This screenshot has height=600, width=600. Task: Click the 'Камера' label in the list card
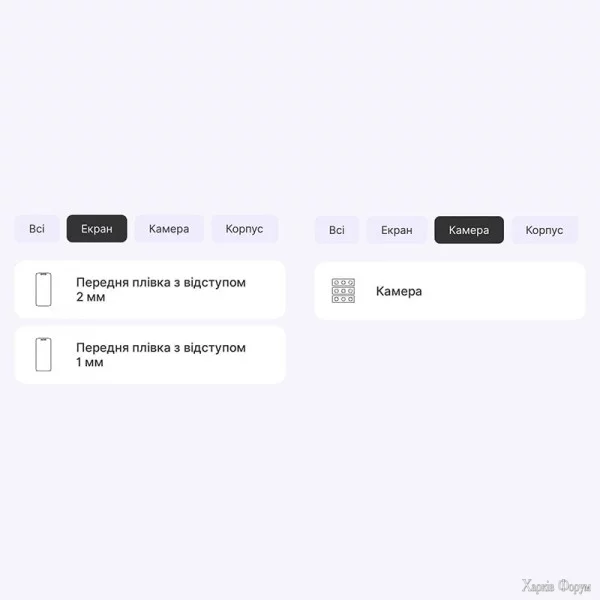[x=399, y=291]
